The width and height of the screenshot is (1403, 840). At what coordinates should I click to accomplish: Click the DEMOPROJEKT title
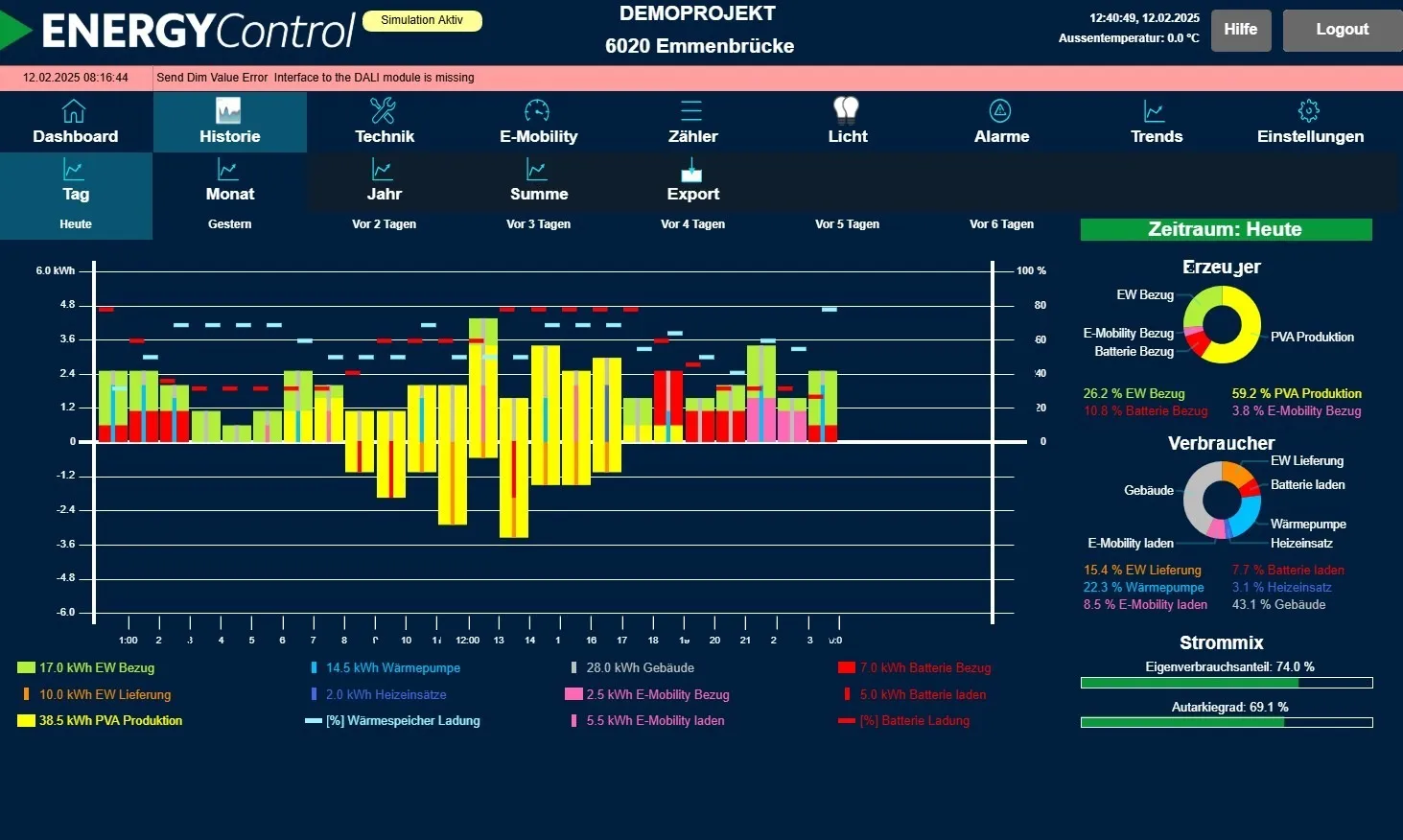click(697, 13)
